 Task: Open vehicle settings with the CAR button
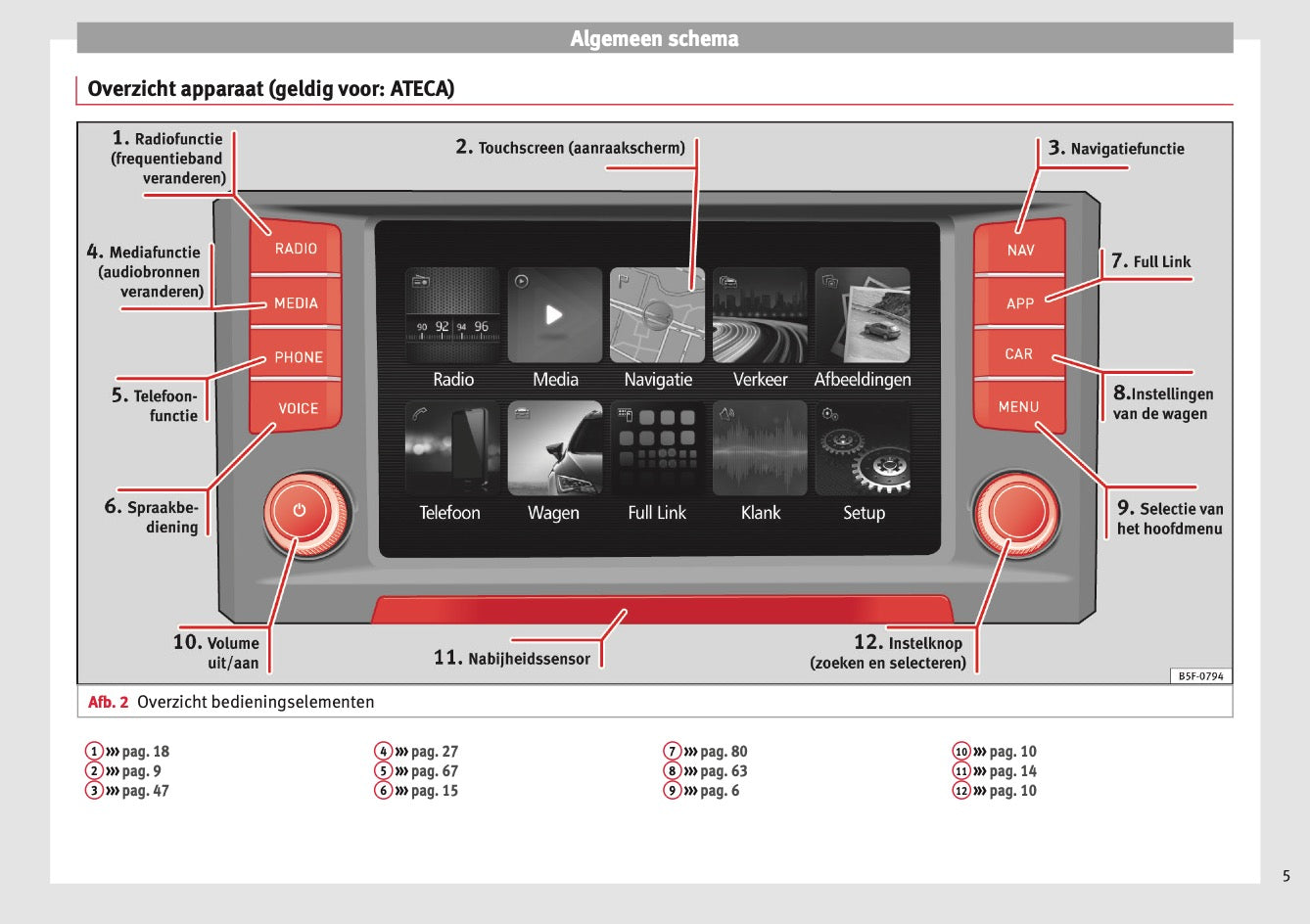1018,353
